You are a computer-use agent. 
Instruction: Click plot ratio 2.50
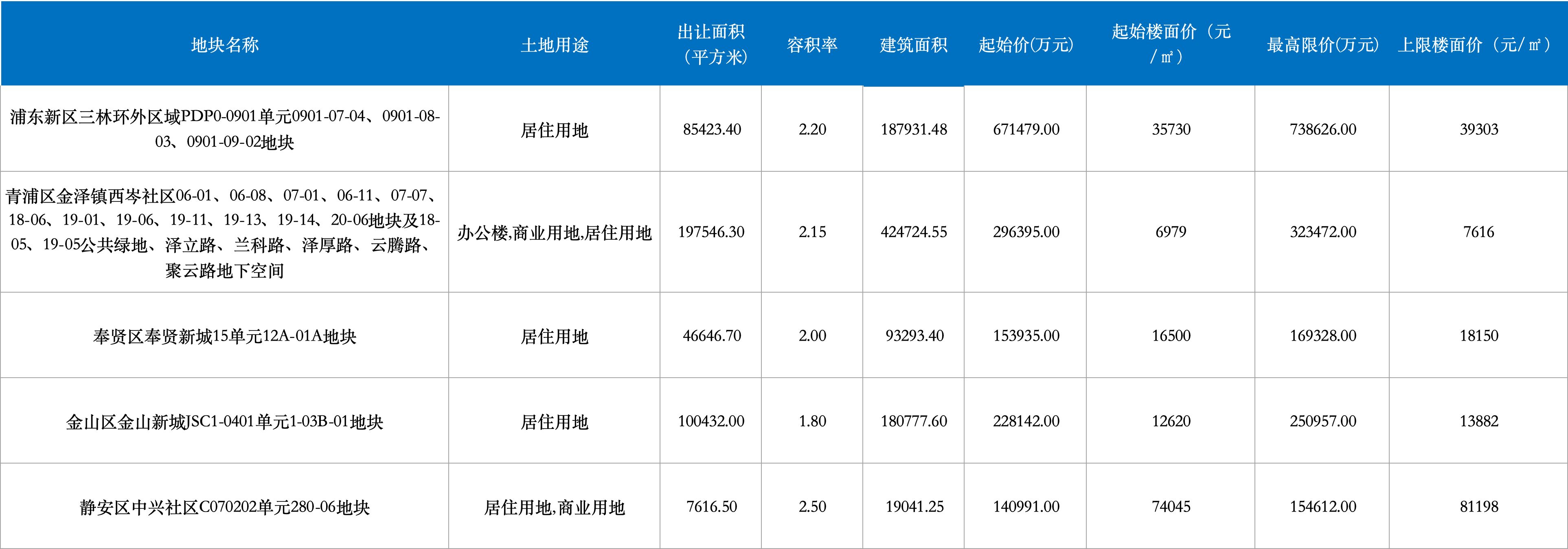point(812,506)
